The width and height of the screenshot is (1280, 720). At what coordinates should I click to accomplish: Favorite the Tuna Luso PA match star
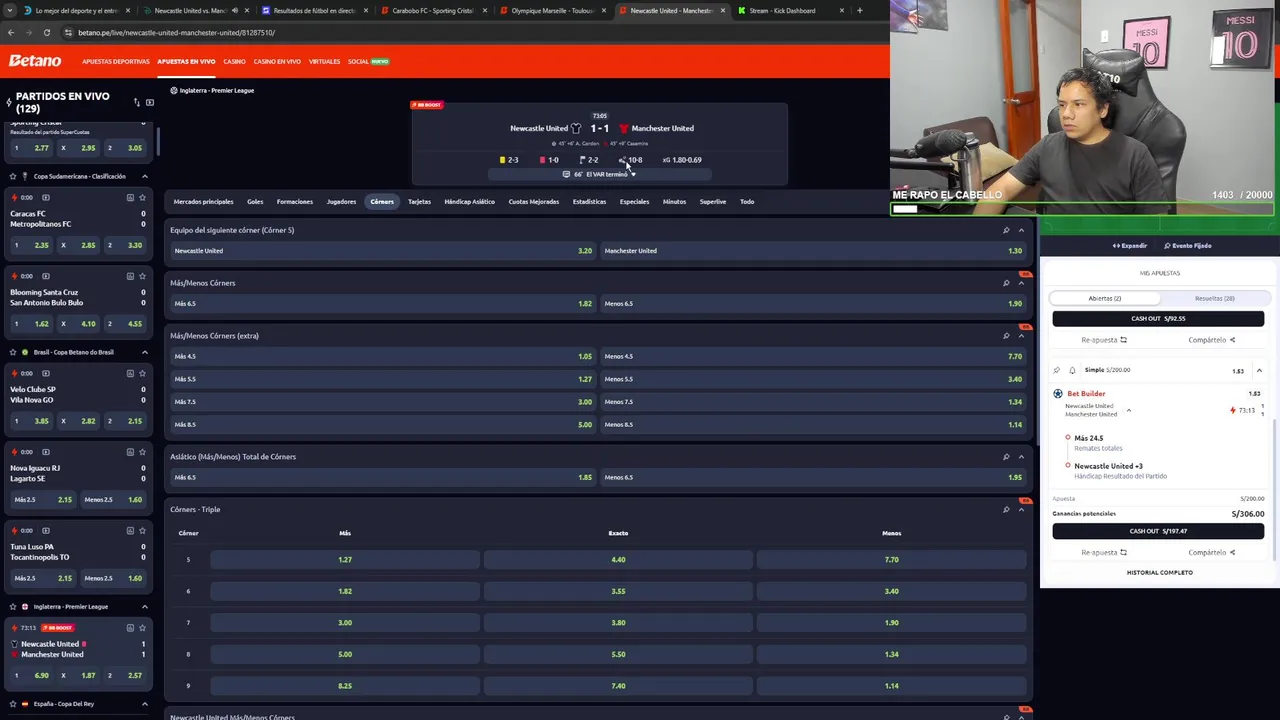coord(142,531)
